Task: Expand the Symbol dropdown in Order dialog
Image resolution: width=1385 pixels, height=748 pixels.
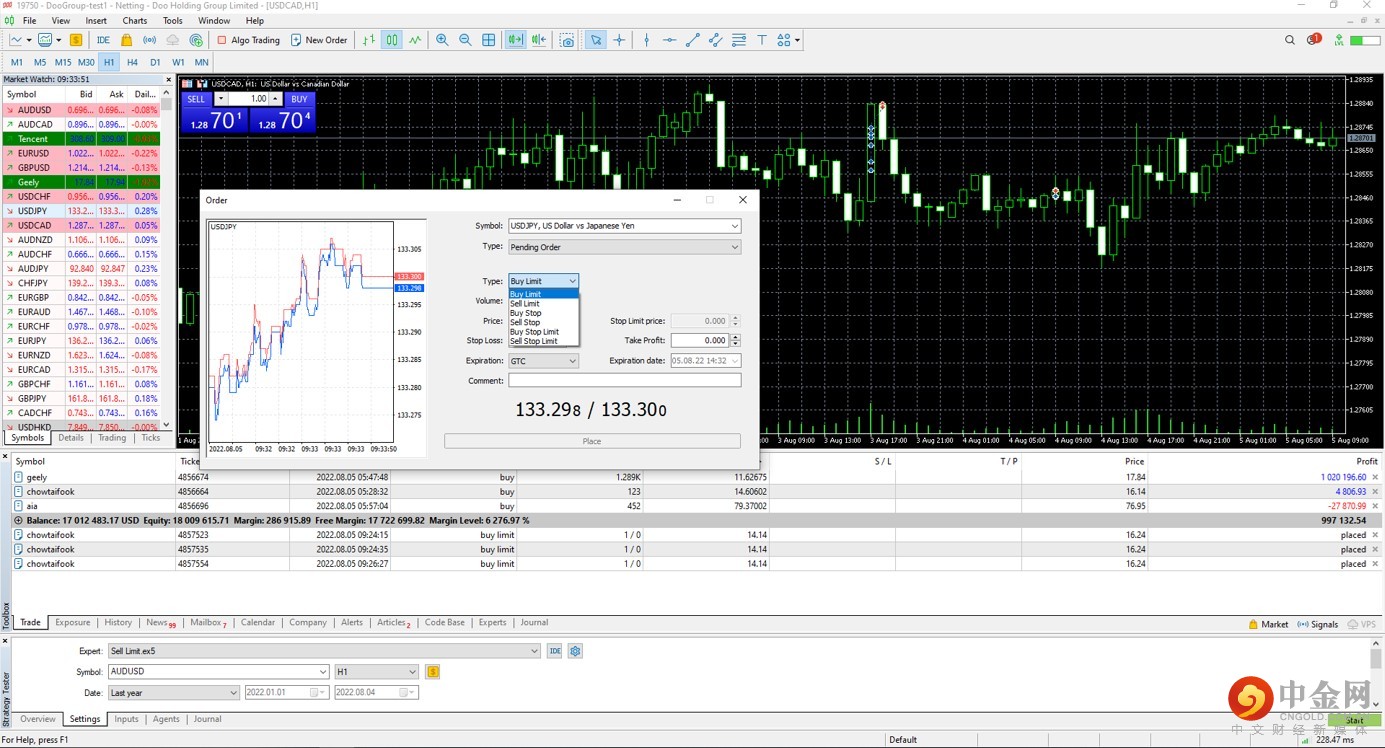Action: click(x=735, y=226)
